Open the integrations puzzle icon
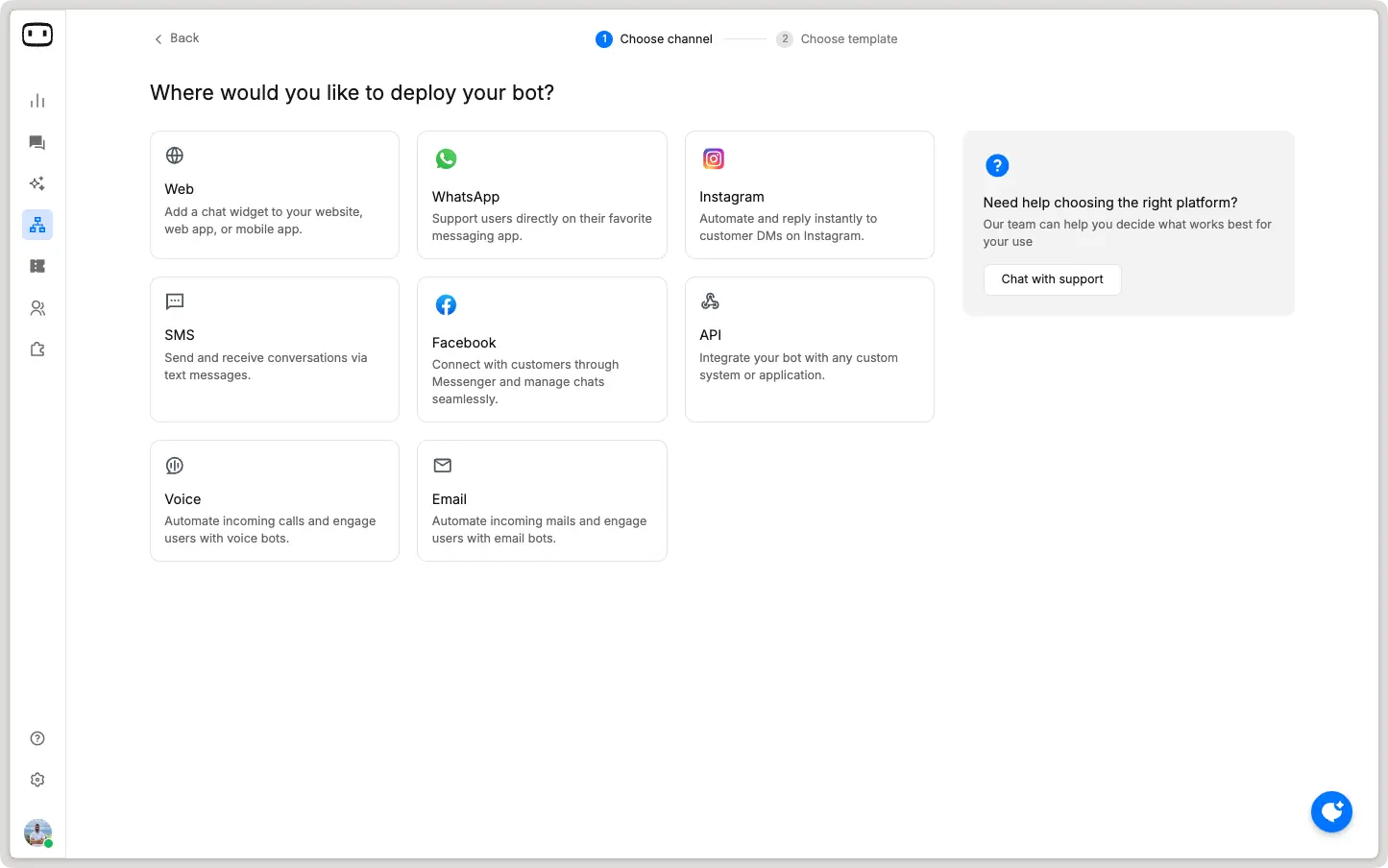This screenshot has width=1388, height=868. pos(37,350)
